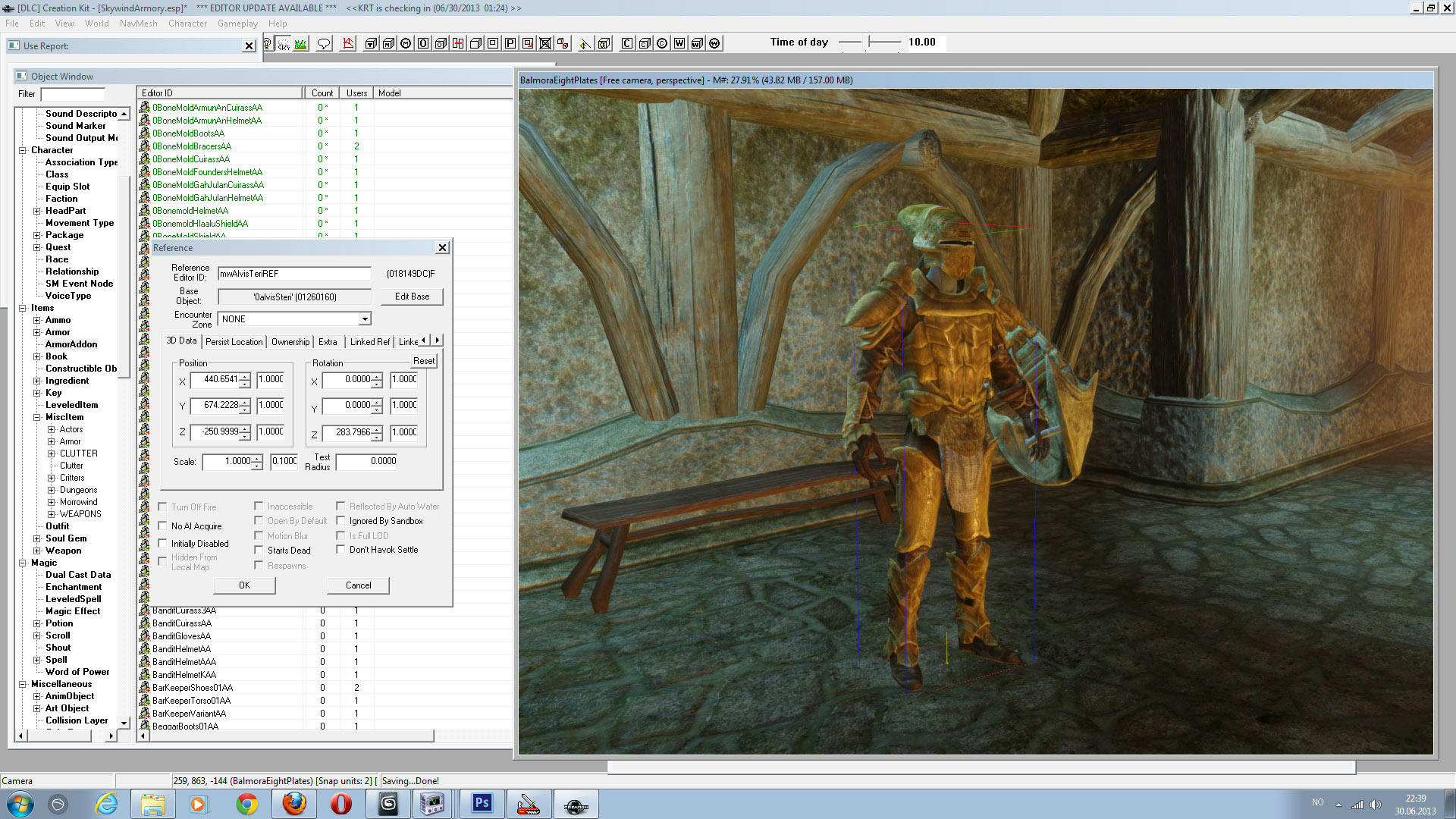
Task: Click the Object Window Filter field
Action: click(73, 94)
